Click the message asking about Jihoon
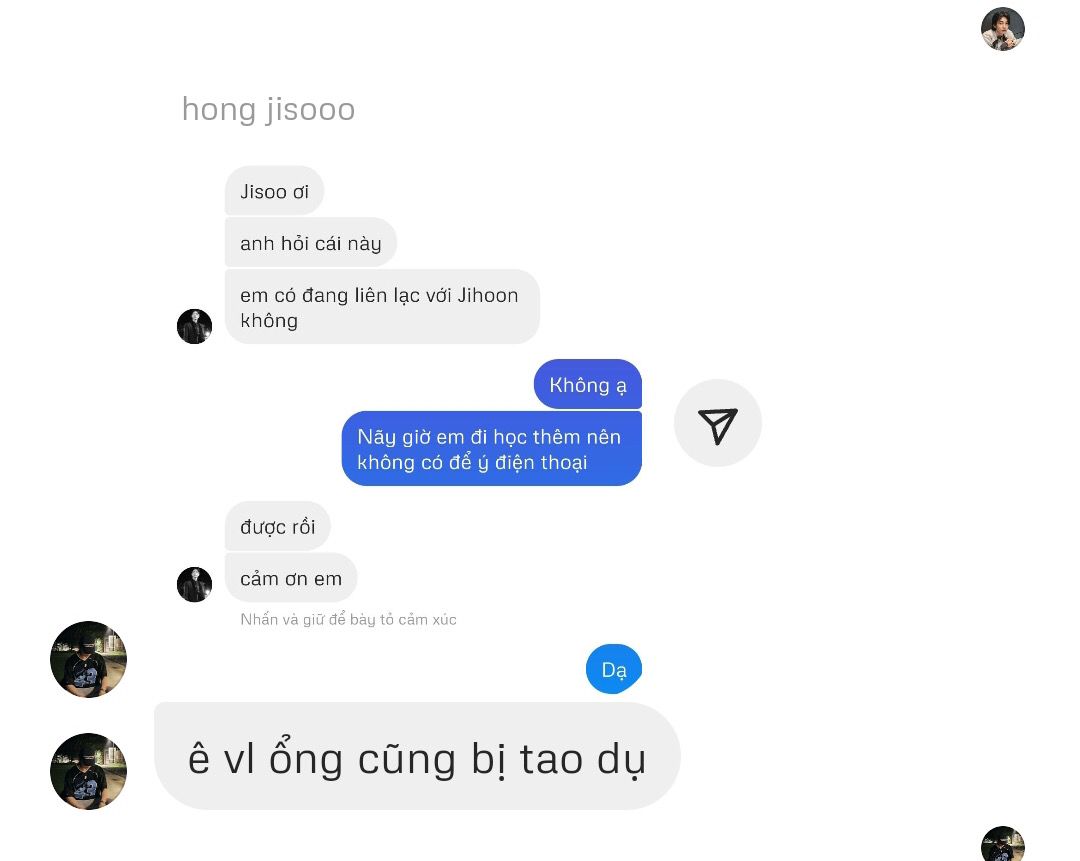1080x861 pixels. coord(382,307)
